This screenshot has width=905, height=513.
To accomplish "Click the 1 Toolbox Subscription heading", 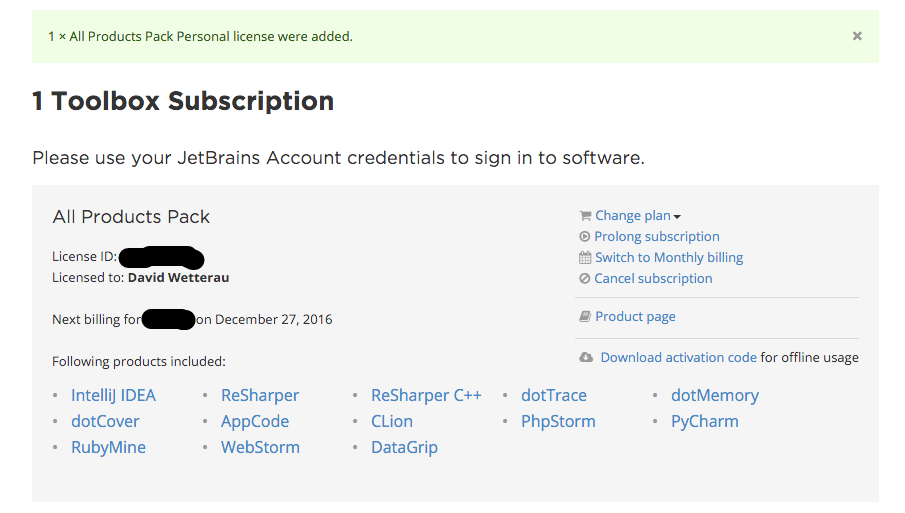I will pyautogui.click(x=183, y=101).
